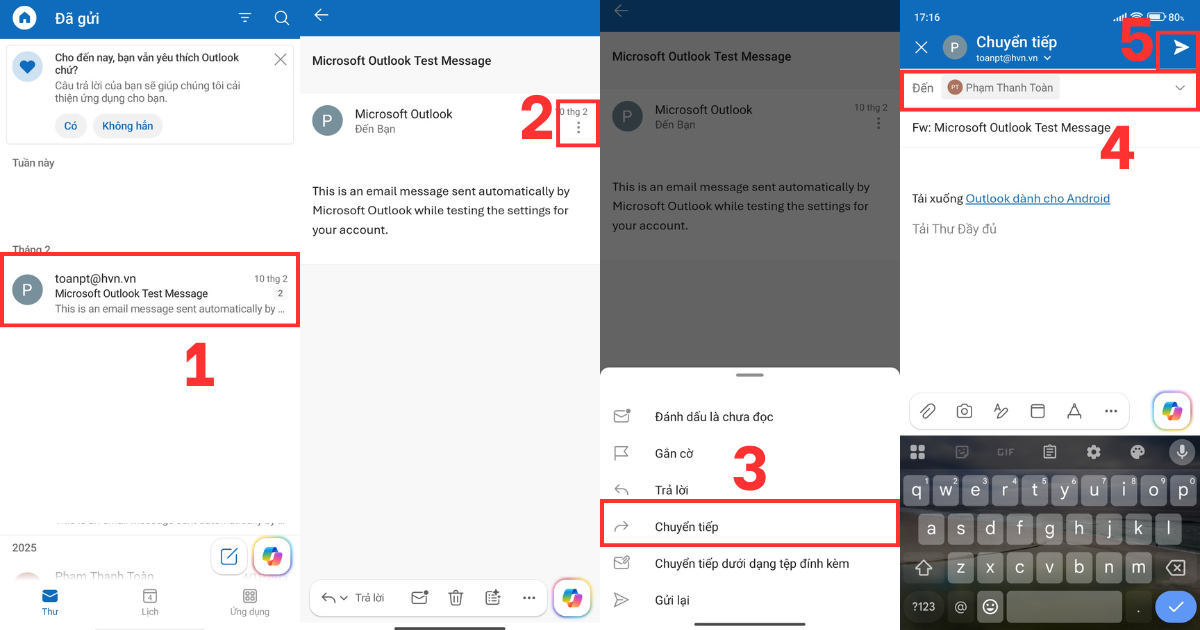
Task: Answer Có on the feedback card
Action: click(x=70, y=126)
